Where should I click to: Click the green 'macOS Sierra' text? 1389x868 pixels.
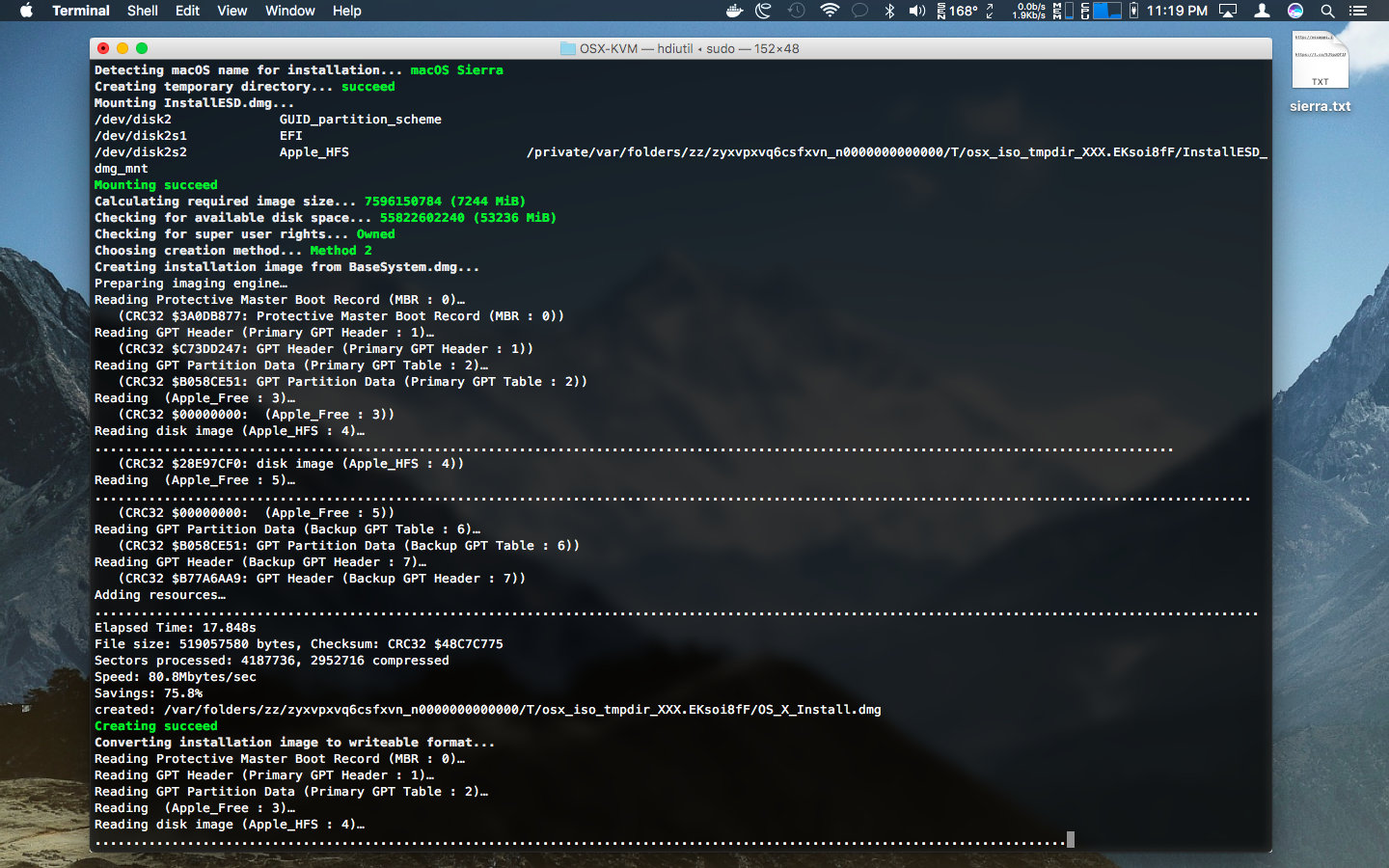[457, 69]
